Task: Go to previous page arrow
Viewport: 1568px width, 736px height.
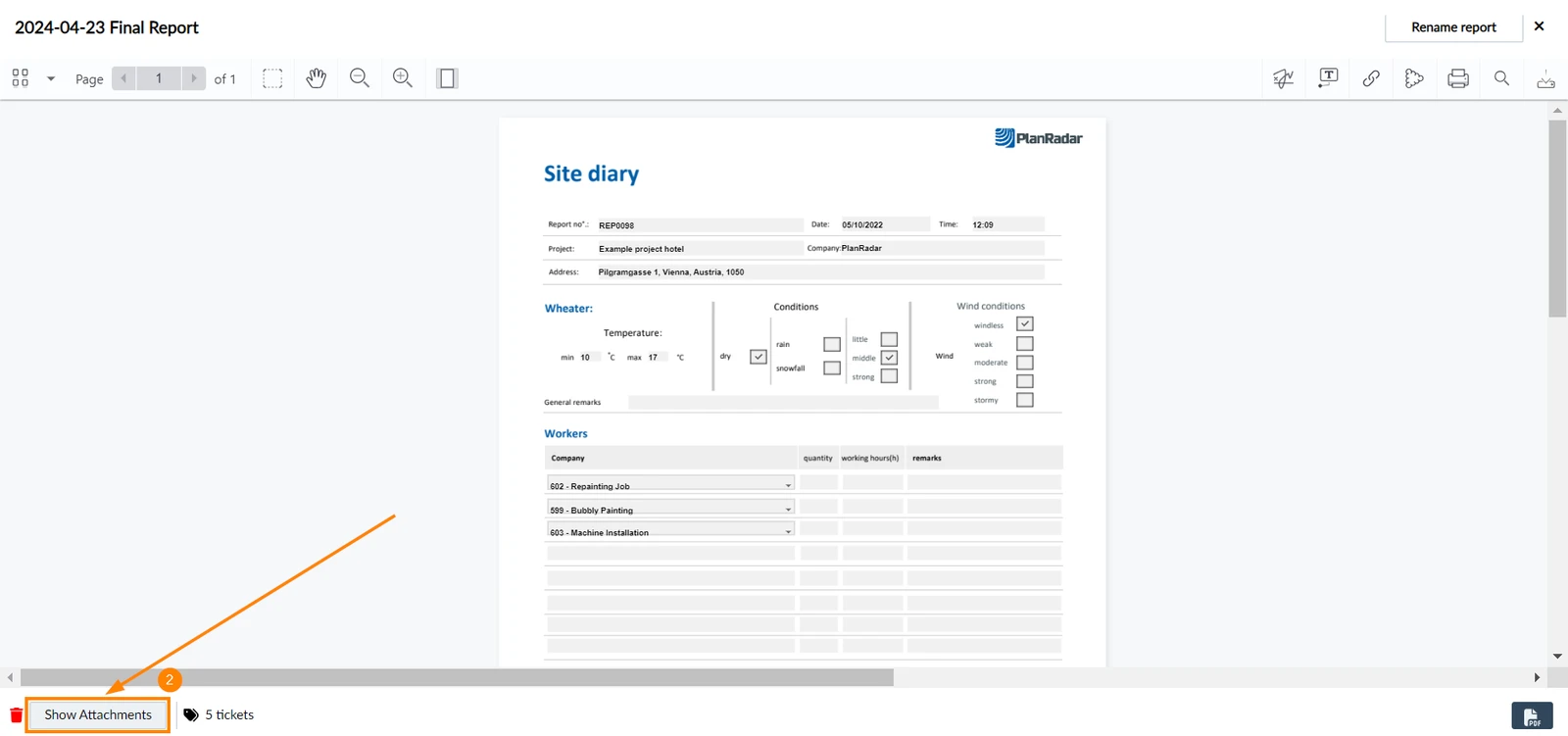Action: tap(123, 78)
